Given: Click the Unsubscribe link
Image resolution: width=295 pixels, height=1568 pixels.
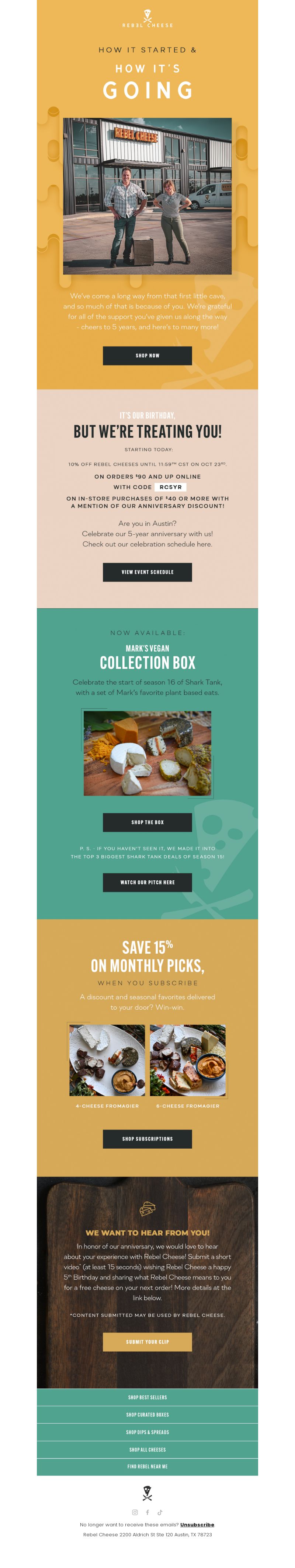Looking at the screenshot, I should [197, 1525].
